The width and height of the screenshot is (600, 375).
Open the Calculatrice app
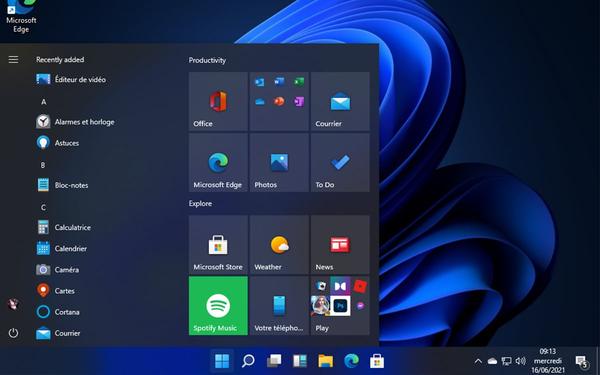pyautogui.click(x=64, y=227)
